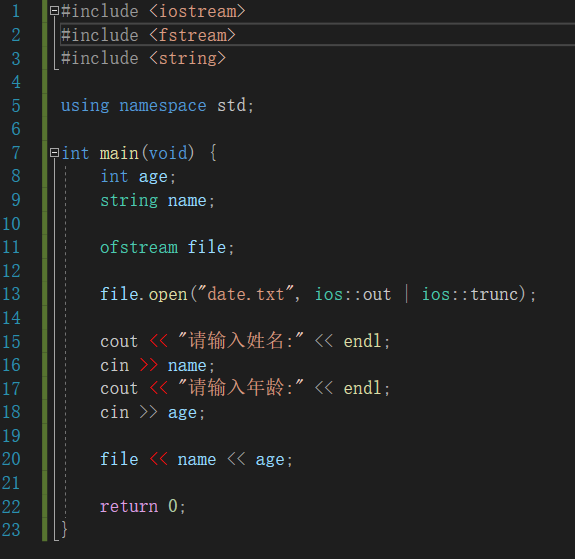The height and width of the screenshot is (559, 575).
Task: Click the "请输入年龄:" string
Action: point(241,388)
